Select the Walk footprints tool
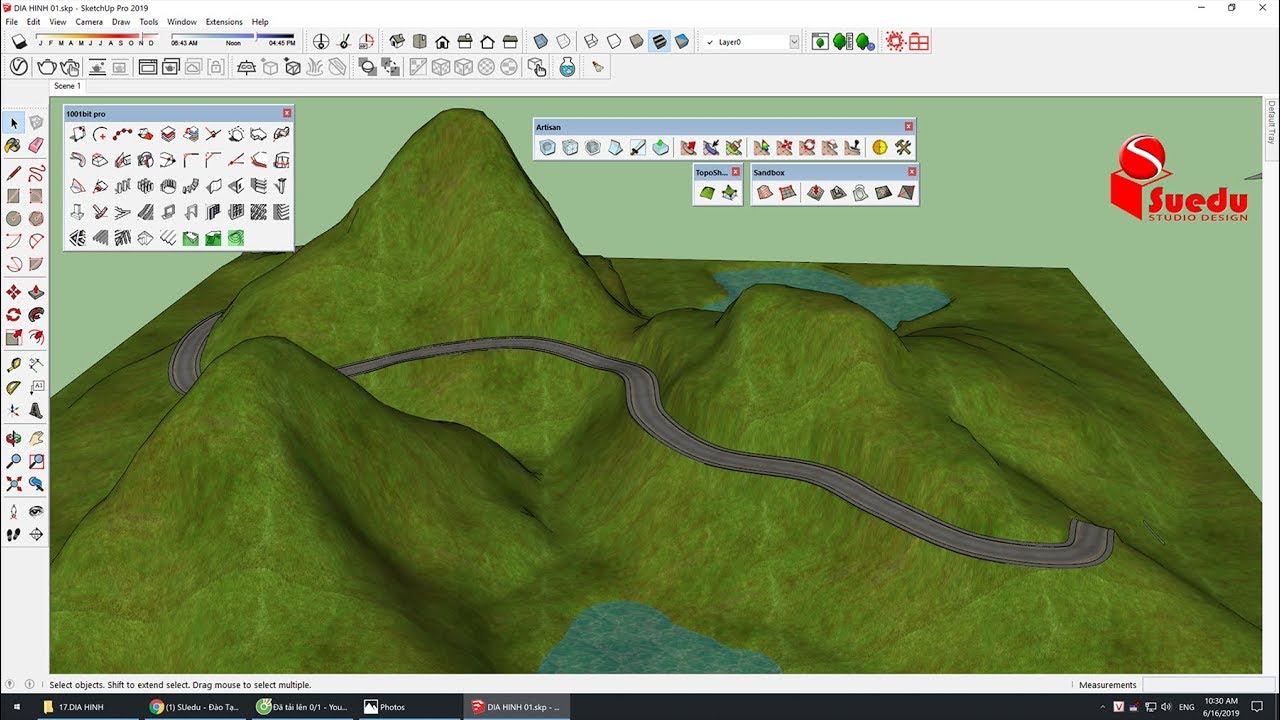This screenshot has height=720, width=1280. coord(14,534)
